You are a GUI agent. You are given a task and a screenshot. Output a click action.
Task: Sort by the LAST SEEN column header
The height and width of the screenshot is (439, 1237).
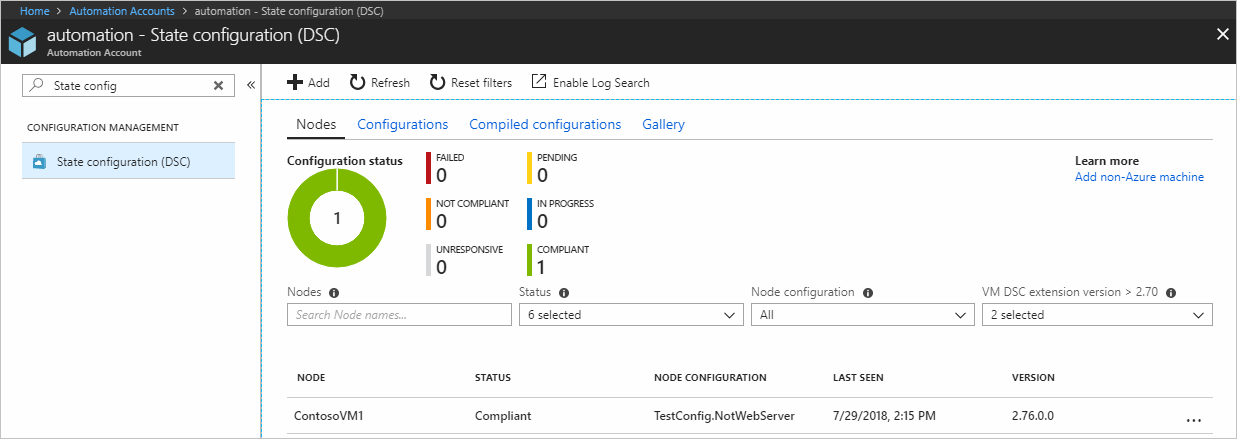[x=858, y=378]
